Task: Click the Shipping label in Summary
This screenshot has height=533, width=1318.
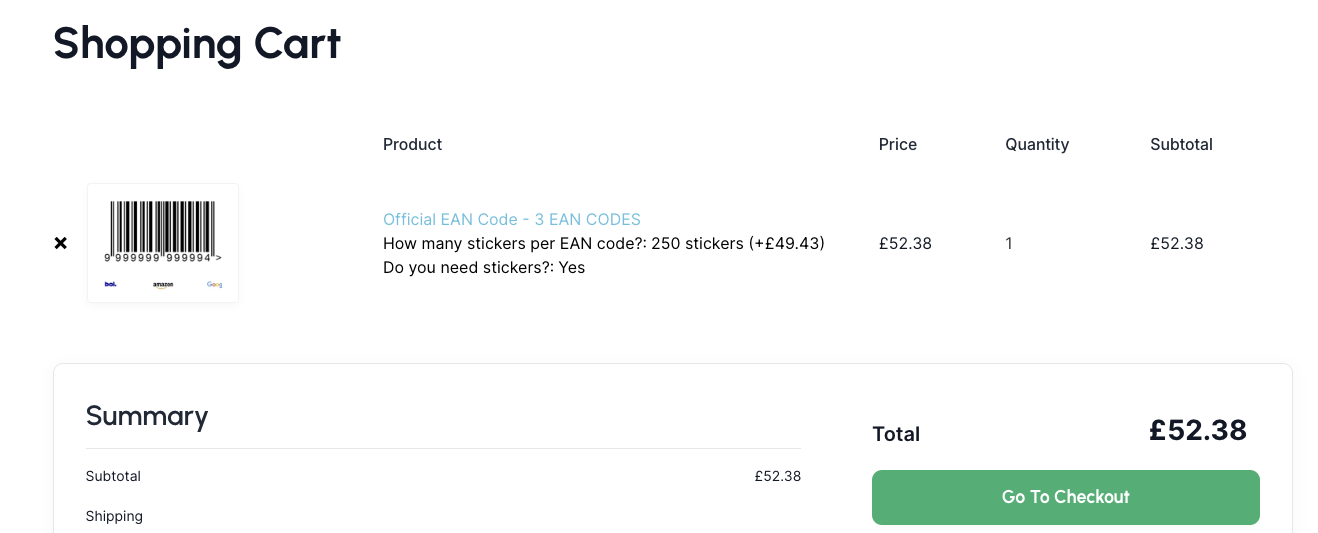Action: click(114, 516)
